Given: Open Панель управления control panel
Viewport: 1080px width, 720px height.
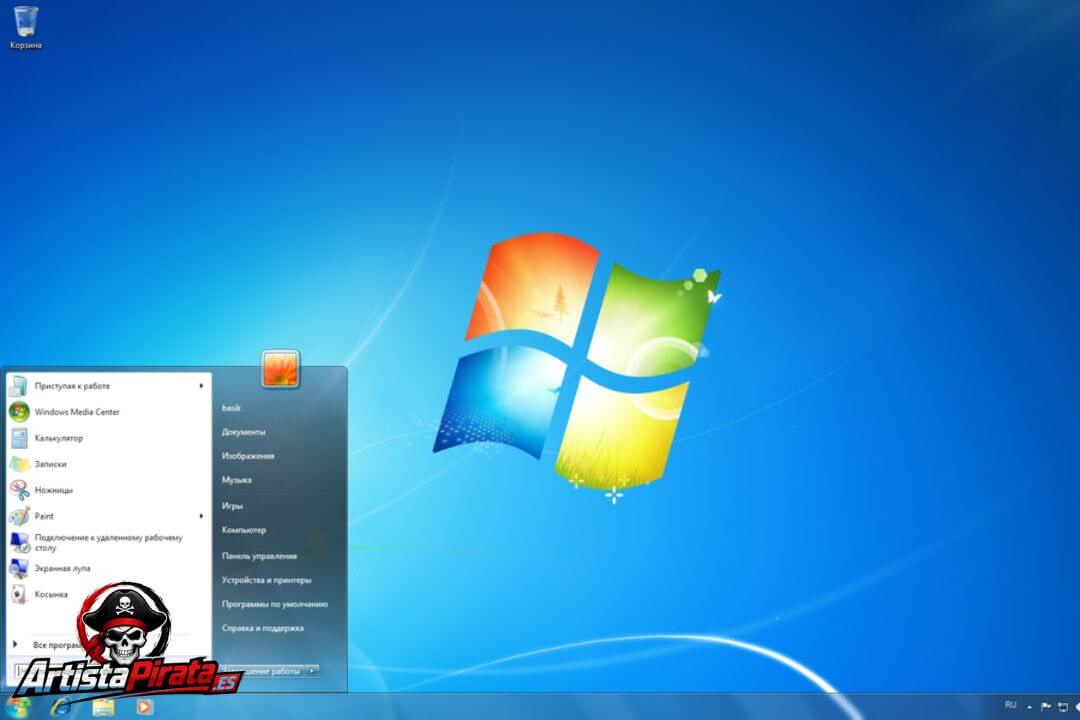Looking at the screenshot, I should point(259,556).
